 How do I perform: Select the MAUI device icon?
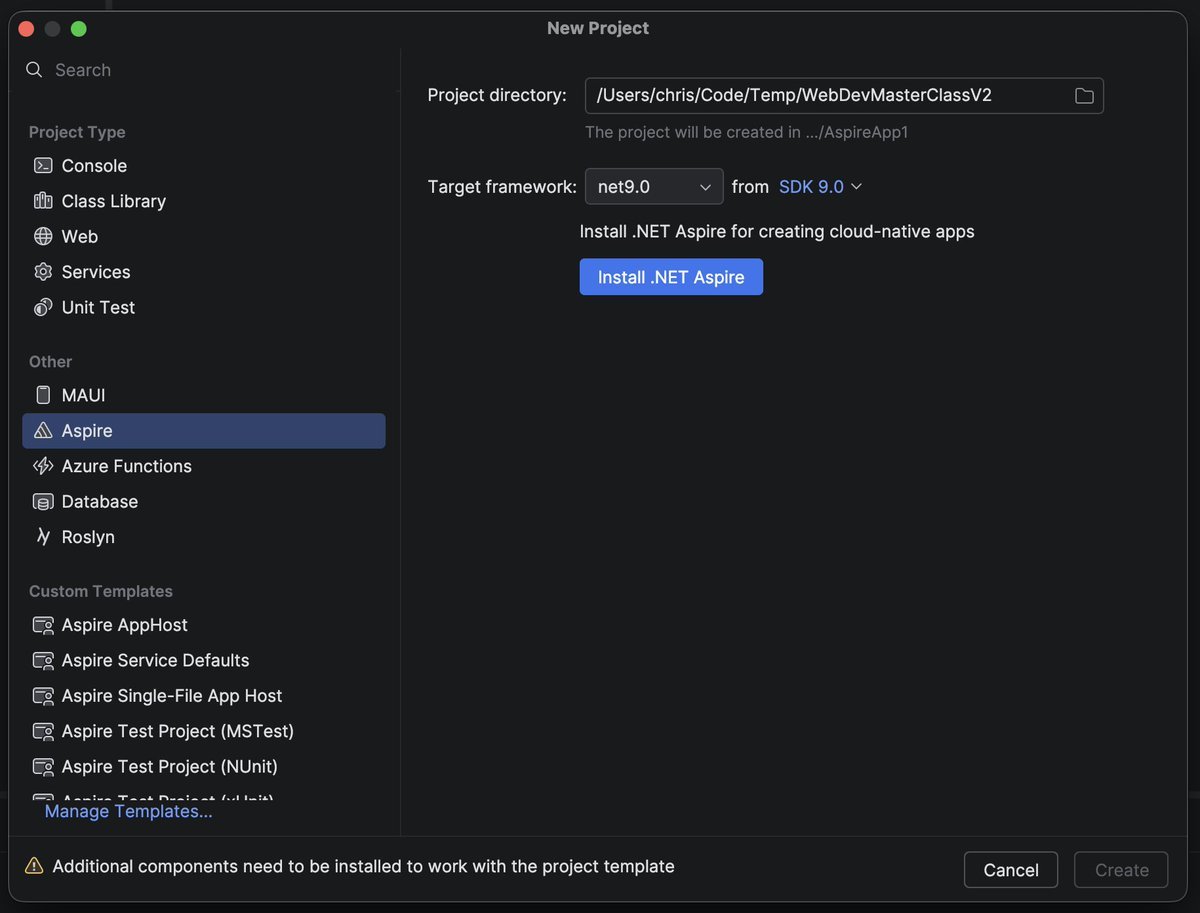[43, 396]
